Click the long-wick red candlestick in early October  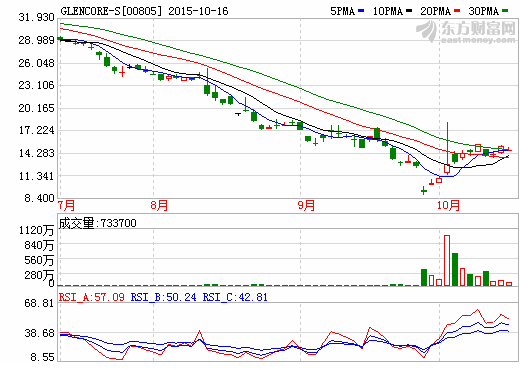[x=447, y=148]
